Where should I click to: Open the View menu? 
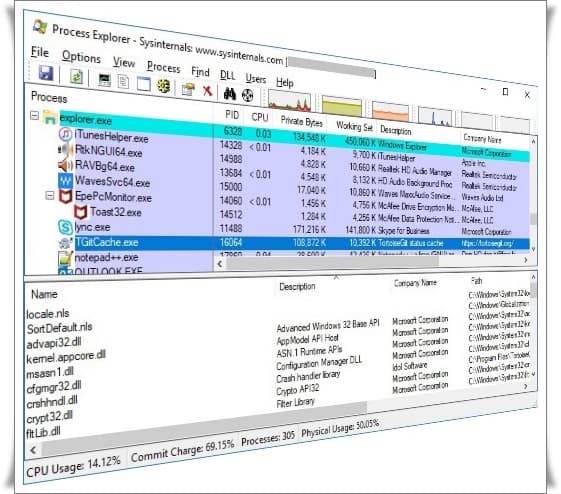click(x=124, y=62)
